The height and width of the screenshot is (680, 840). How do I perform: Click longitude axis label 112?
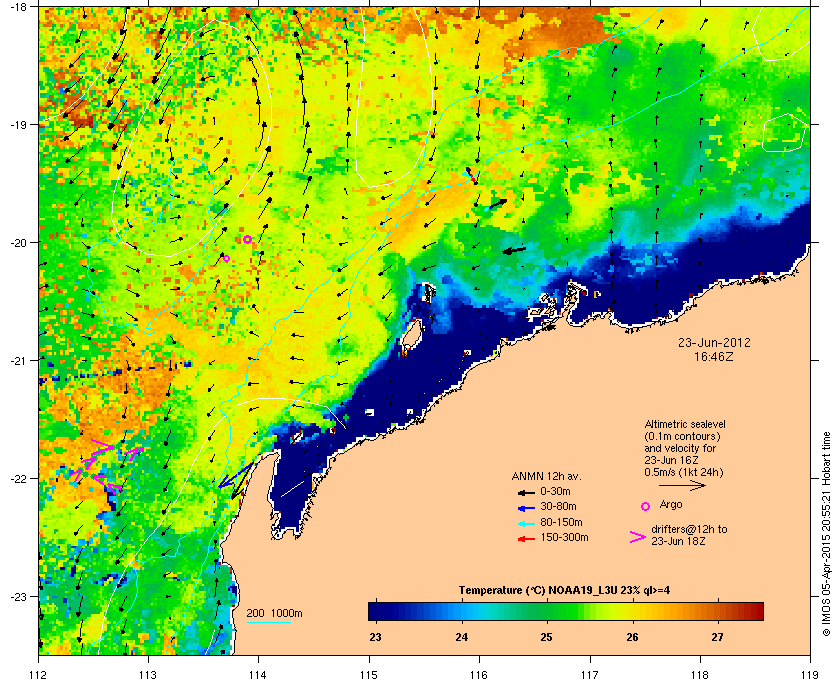(x=39, y=675)
